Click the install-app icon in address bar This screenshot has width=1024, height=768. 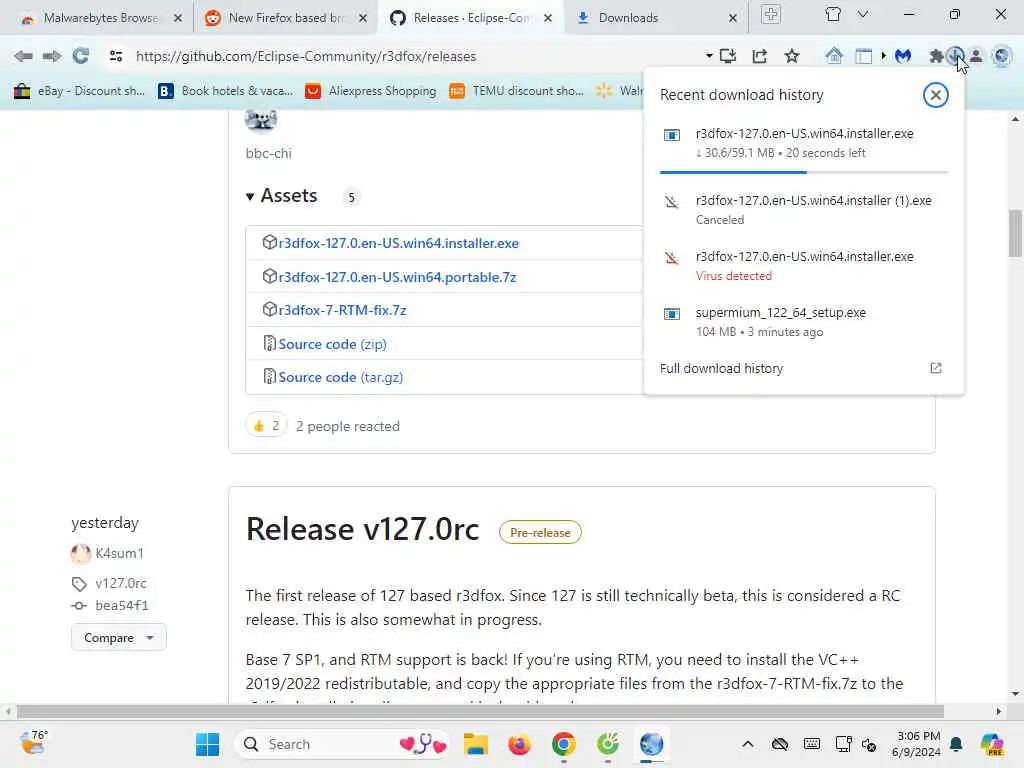(x=728, y=56)
